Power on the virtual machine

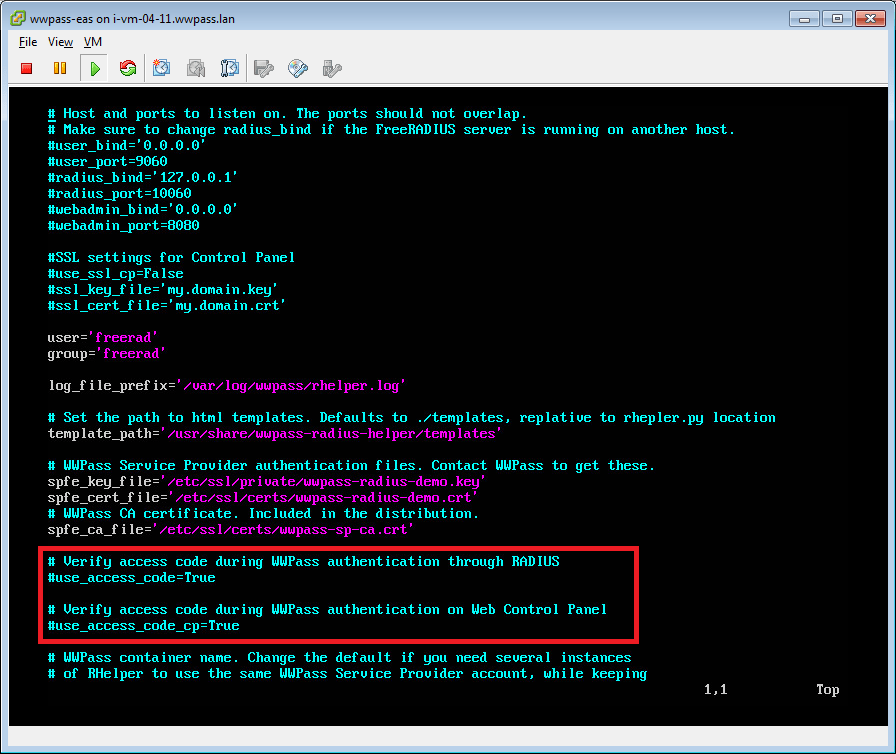[93, 68]
